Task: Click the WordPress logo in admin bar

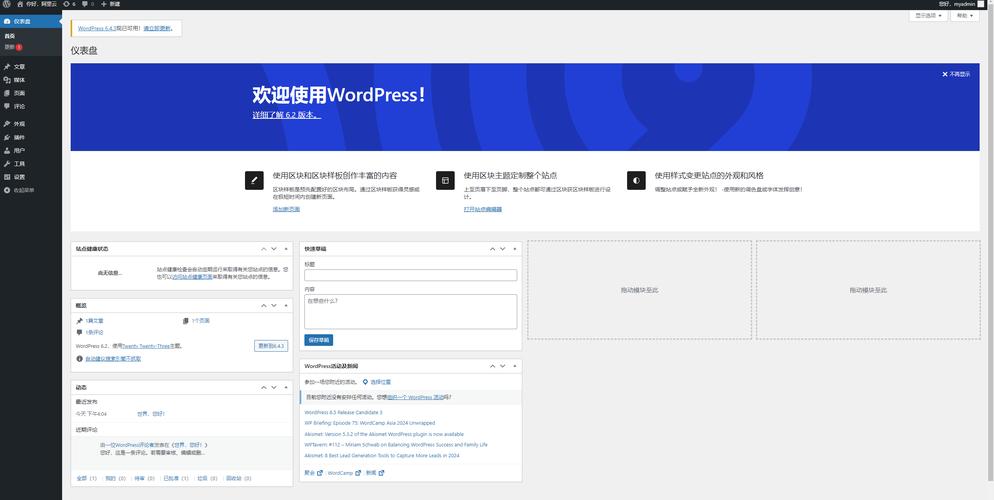Action: tap(5, 4)
